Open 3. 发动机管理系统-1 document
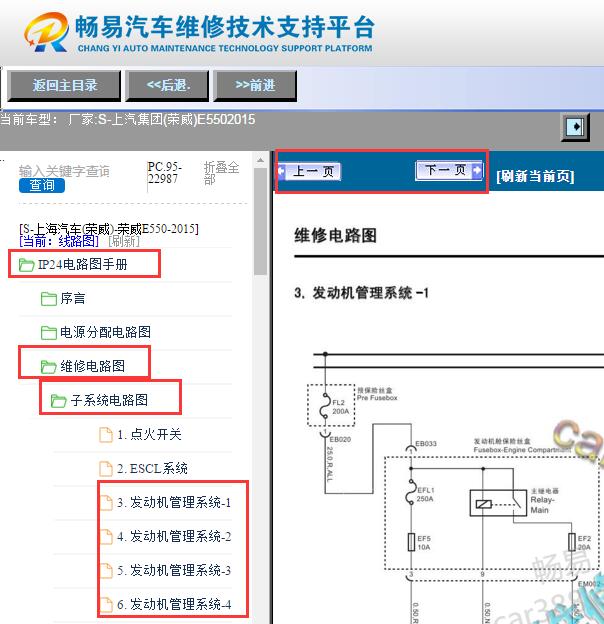 click(x=174, y=502)
